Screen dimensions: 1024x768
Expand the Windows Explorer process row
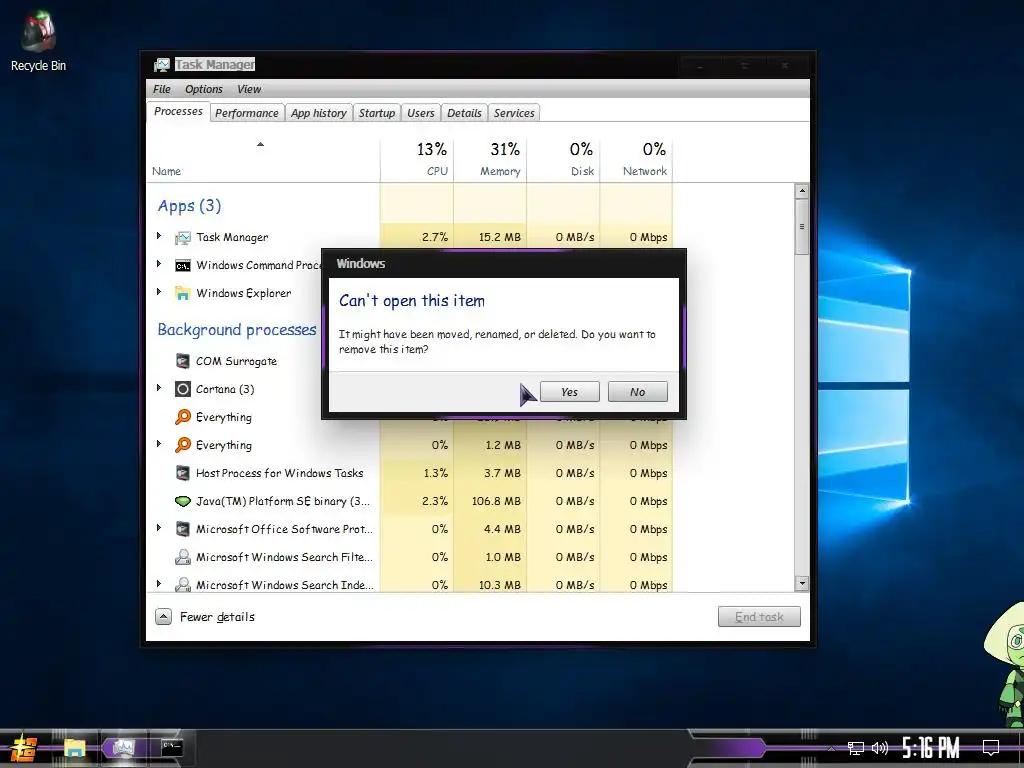159,293
